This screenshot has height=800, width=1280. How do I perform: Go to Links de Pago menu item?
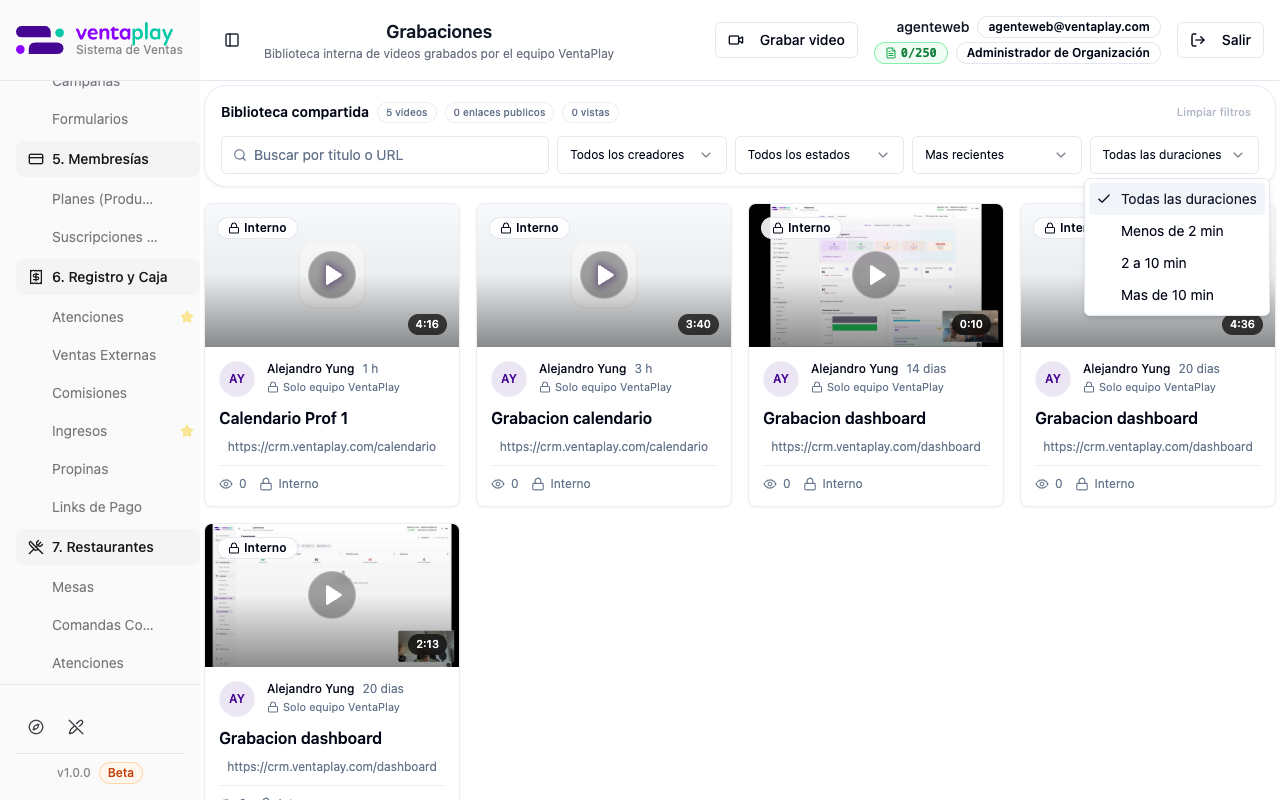click(x=97, y=507)
